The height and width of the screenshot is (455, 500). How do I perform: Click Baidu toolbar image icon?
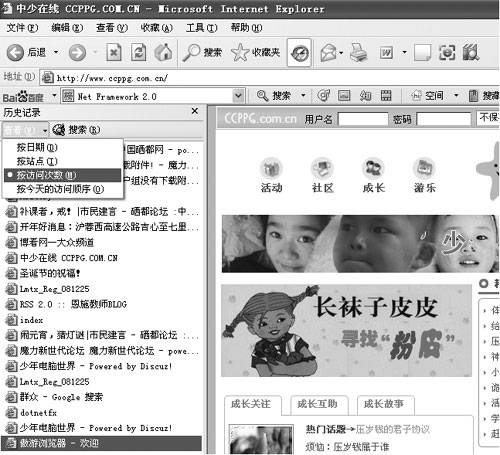[344, 96]
